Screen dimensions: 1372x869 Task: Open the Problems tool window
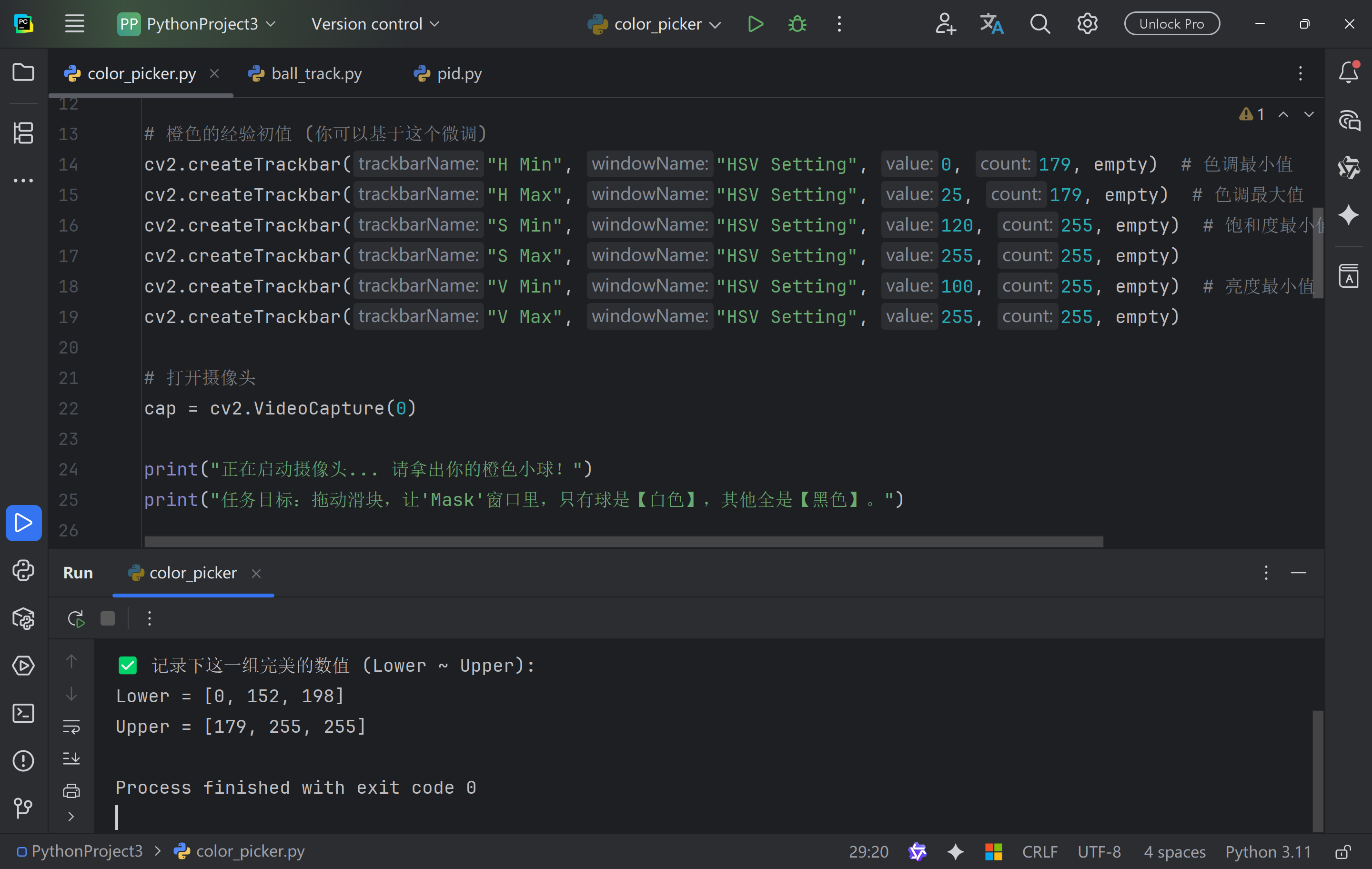coord(23,760)
